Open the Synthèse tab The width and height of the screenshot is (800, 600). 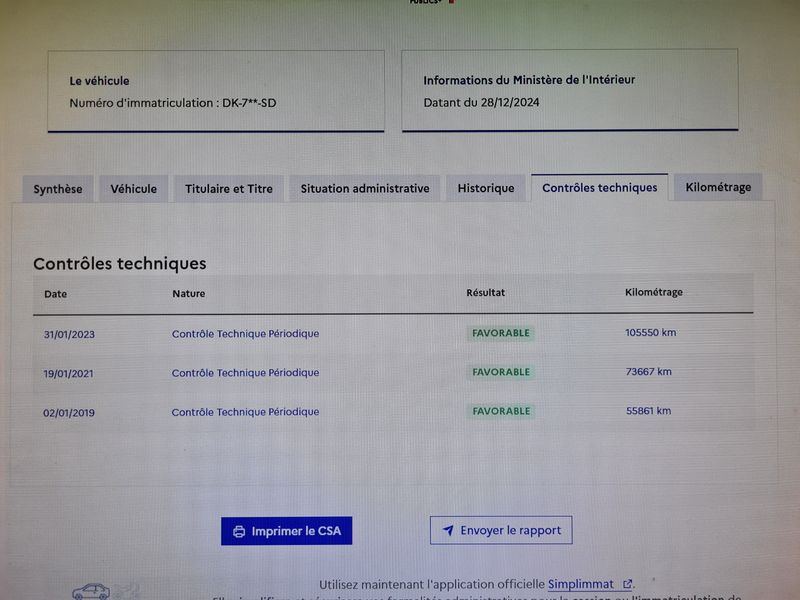pos(58,189)
